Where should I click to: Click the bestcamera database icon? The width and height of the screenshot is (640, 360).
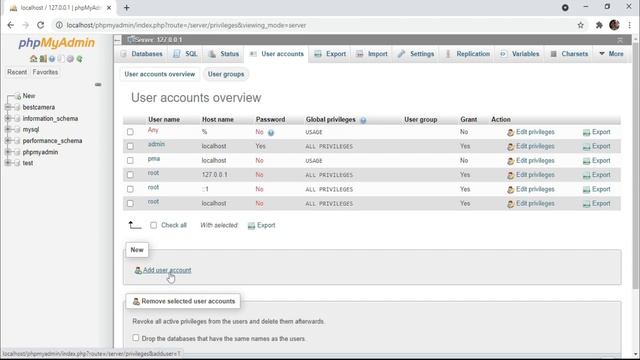pos(17,107)
